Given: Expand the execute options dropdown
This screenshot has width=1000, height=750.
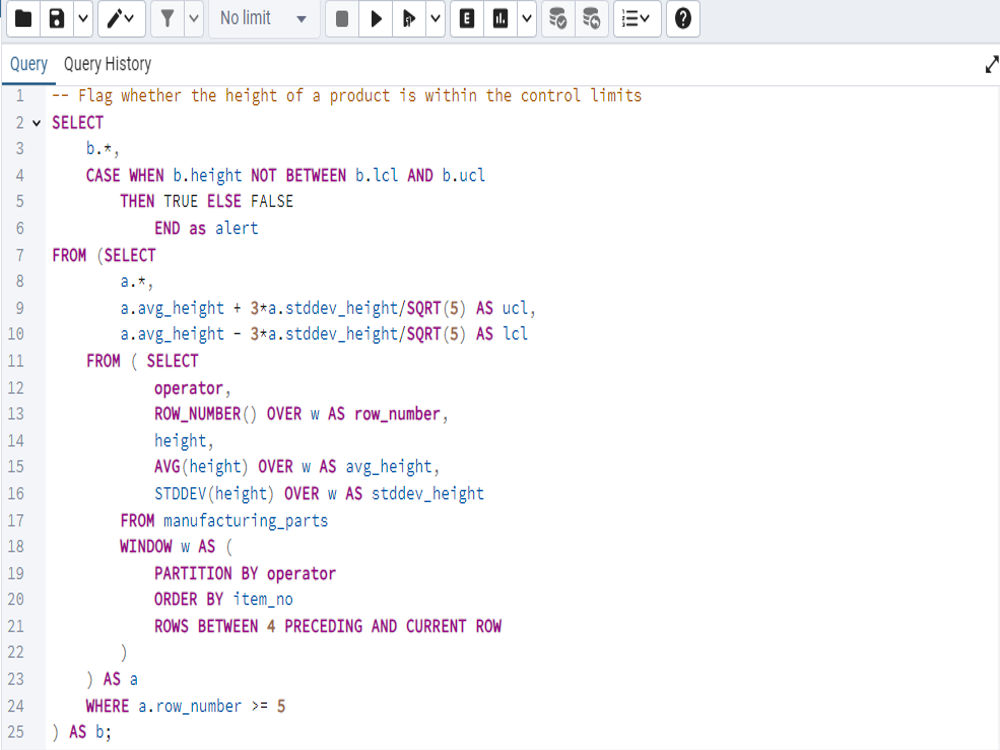Looking at the screenshot, I should click(435, 18).
